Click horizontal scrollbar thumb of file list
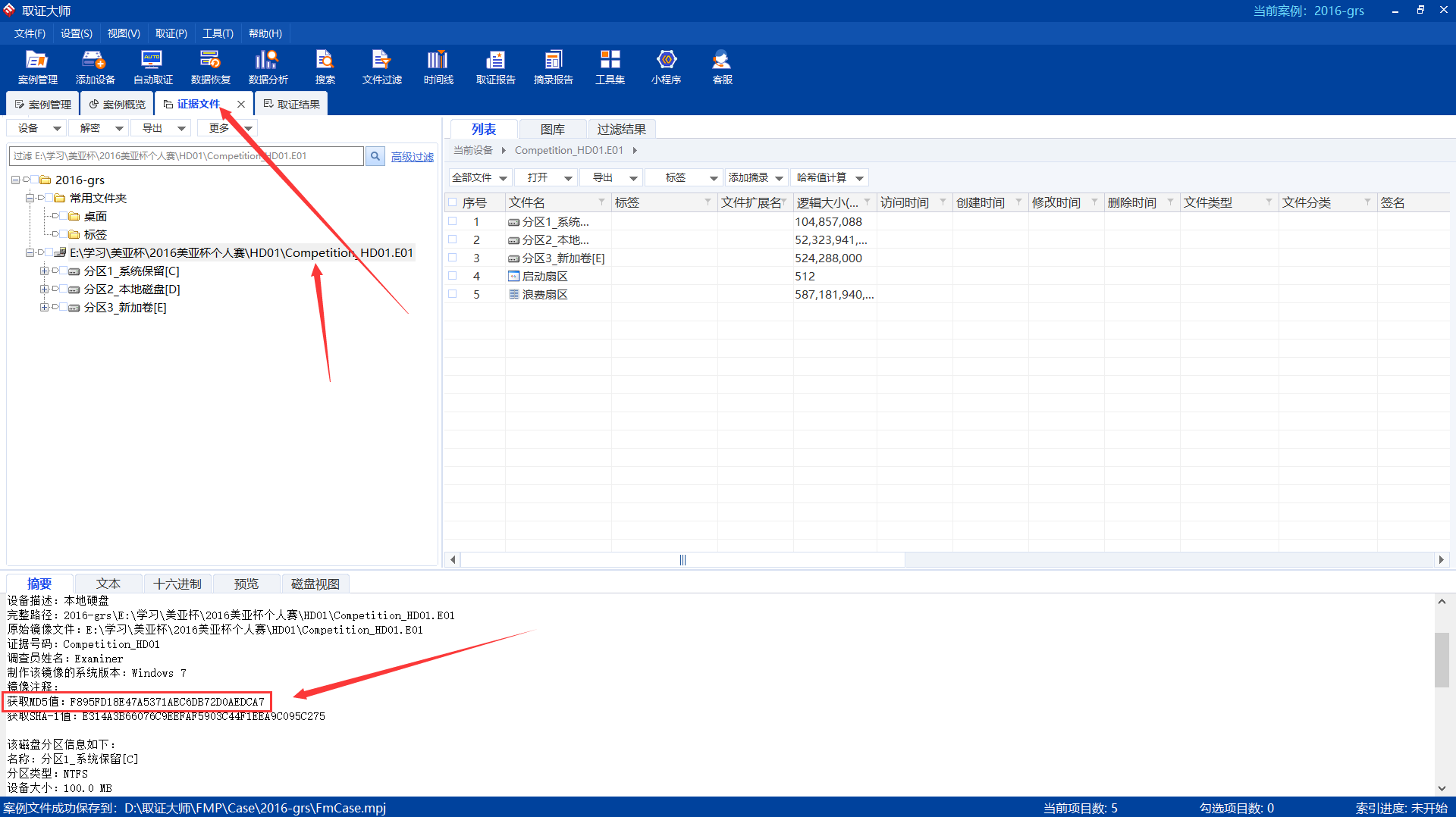The width and height of the screenshot is (1456, 817). pos(682,560)
